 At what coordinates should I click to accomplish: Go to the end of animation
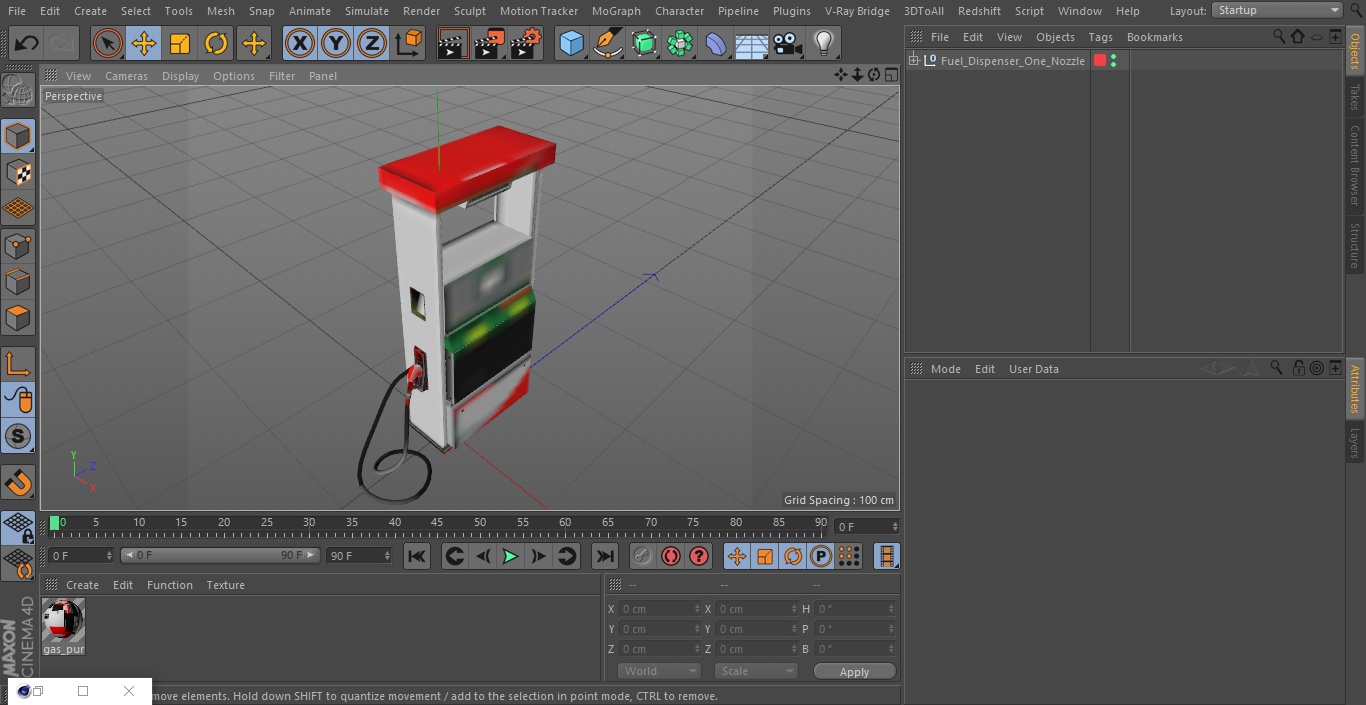[x=605, y=556]
